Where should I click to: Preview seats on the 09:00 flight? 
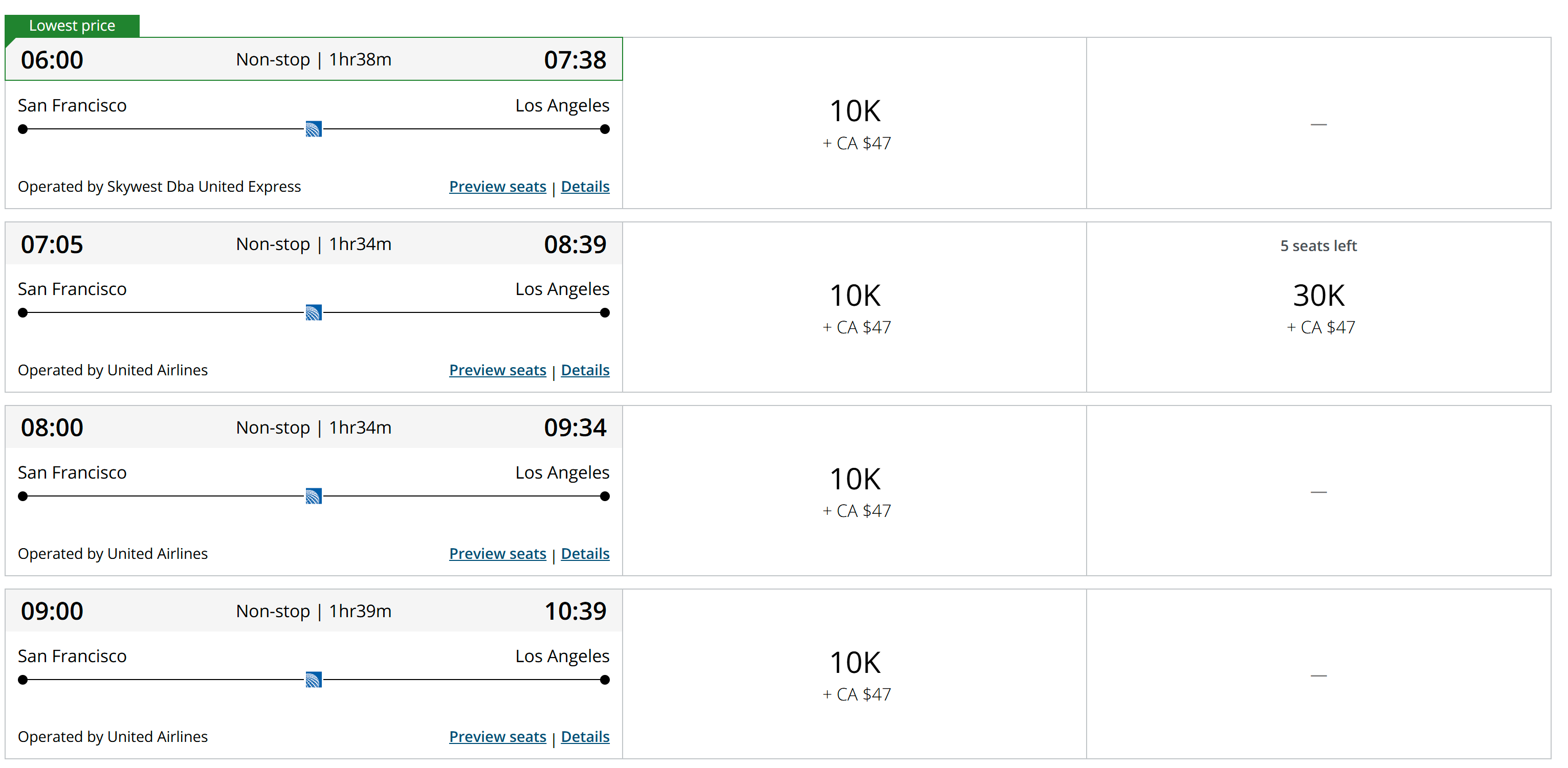pyautogui.click(x=497, y=737)
